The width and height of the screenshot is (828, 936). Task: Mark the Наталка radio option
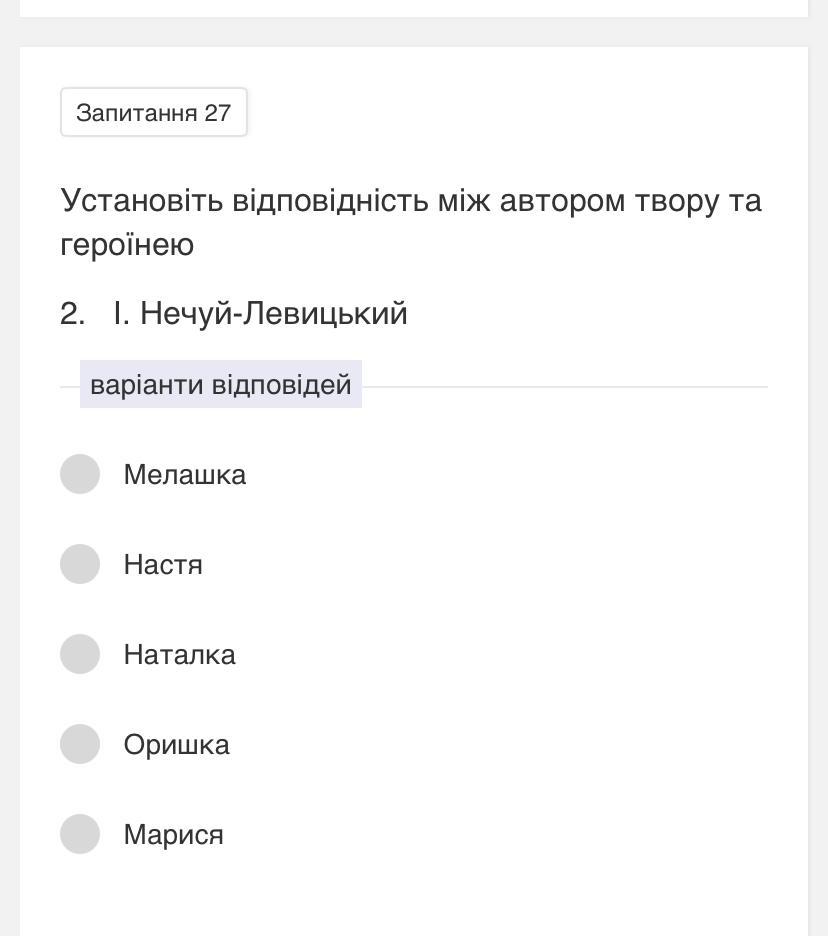point(80,654)
